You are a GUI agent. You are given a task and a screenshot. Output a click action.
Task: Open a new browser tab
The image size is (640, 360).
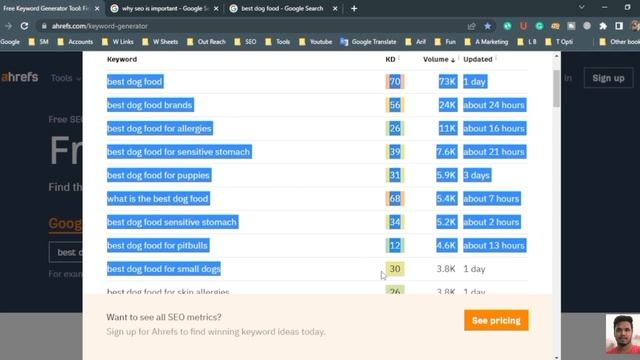point(354,9)
